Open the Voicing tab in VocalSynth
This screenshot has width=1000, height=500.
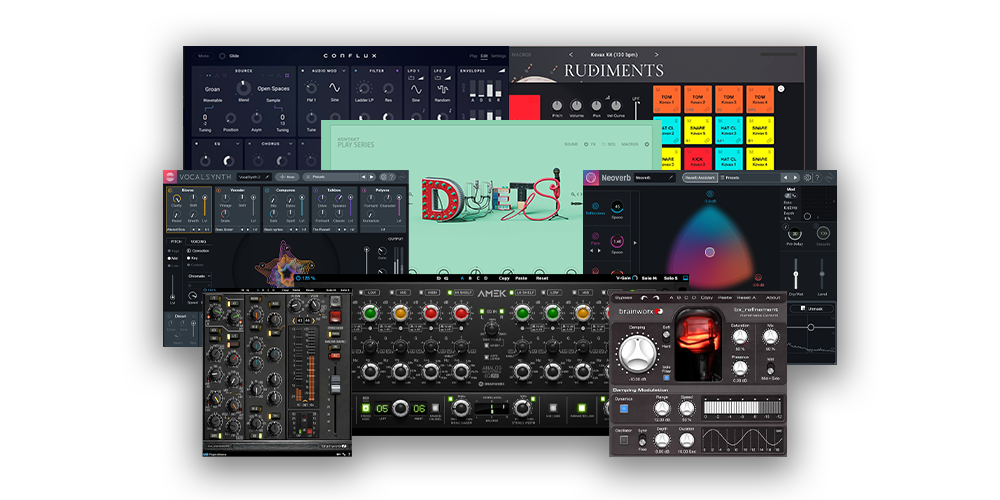point(200,241)
